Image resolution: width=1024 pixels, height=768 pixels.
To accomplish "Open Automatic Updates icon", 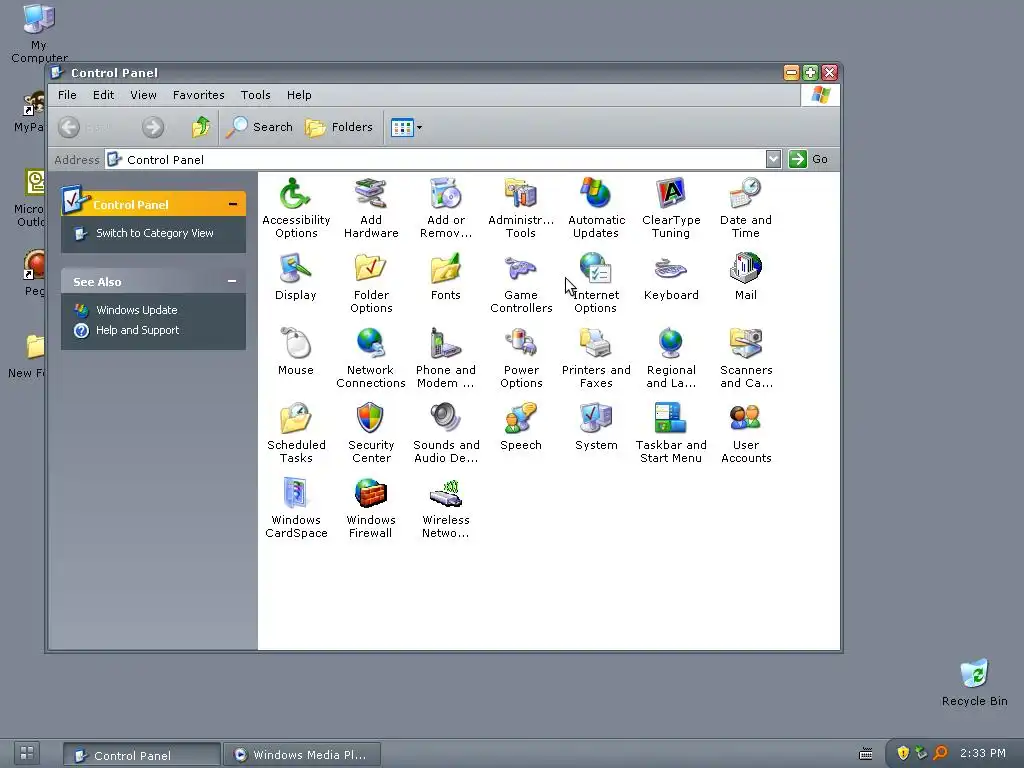I will (596, 208).
